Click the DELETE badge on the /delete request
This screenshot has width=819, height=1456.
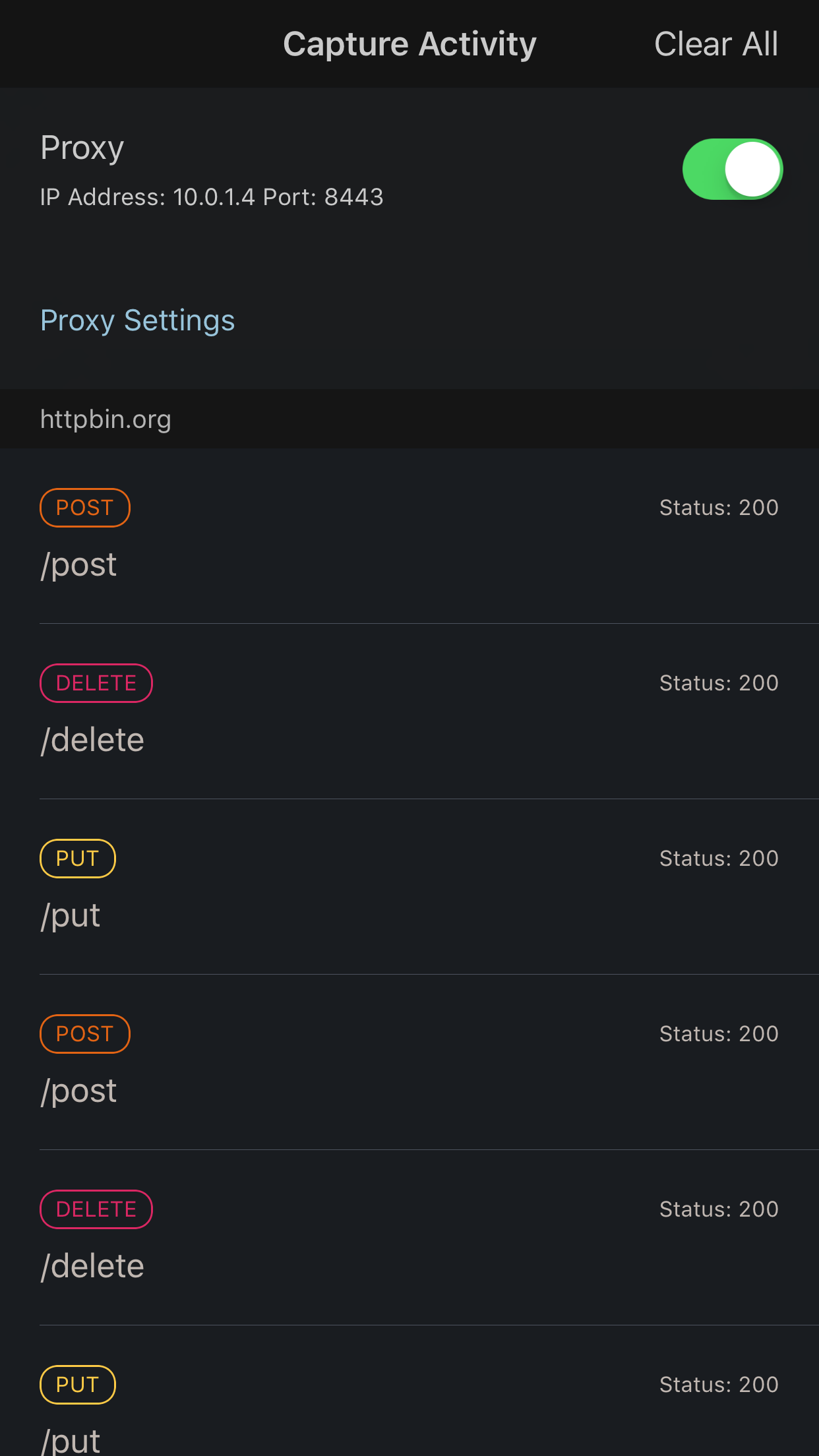point(96,682)
